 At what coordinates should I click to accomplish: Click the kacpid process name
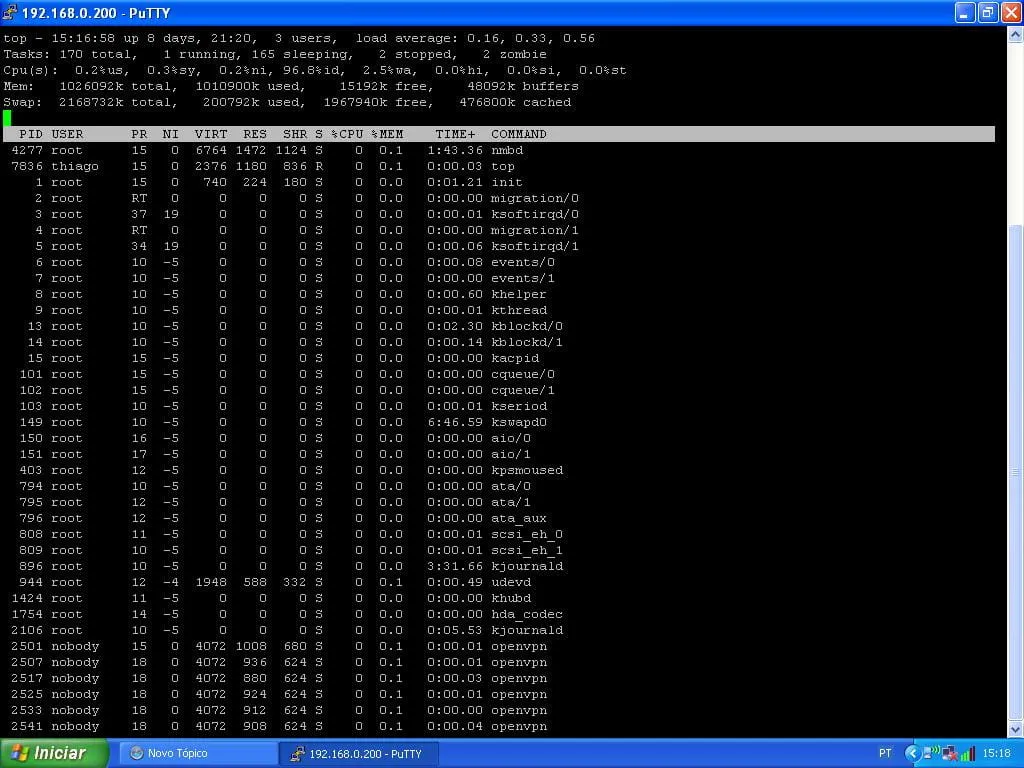coord(515,359)
